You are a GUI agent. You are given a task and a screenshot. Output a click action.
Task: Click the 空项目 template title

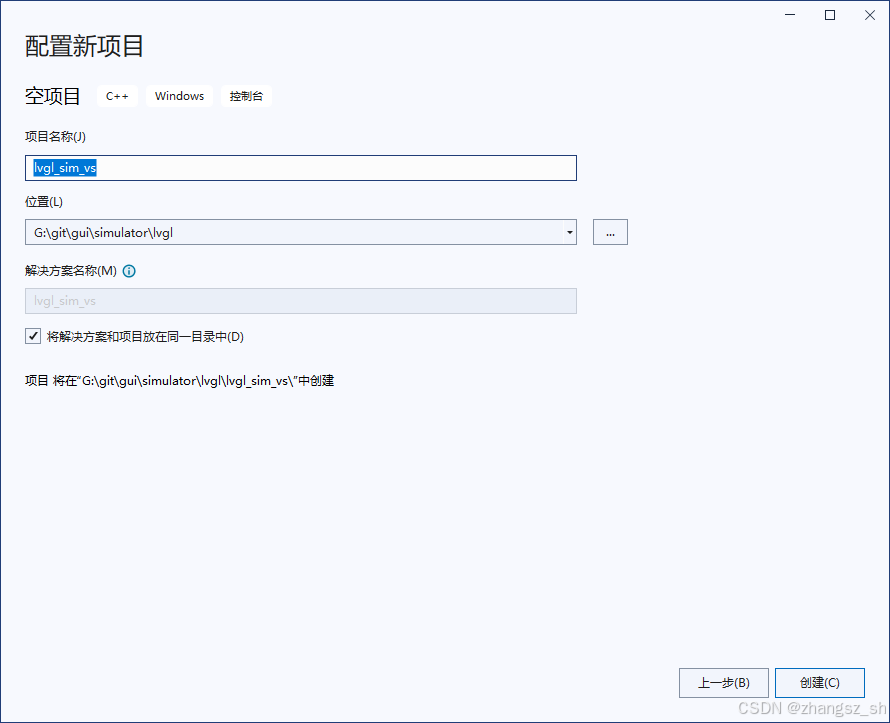[52, 96]
